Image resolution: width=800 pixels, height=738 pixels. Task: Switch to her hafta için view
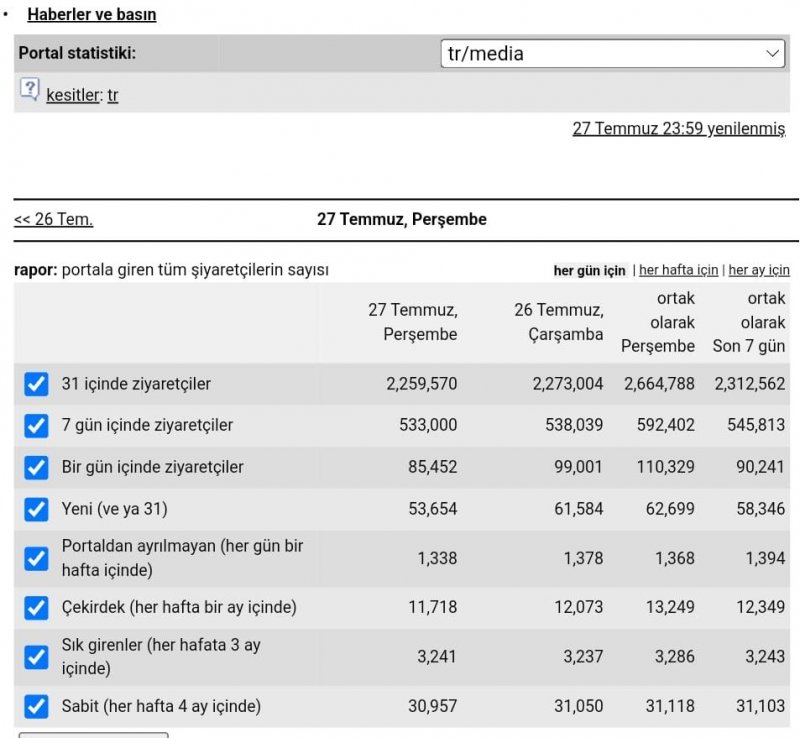(679, 270)
